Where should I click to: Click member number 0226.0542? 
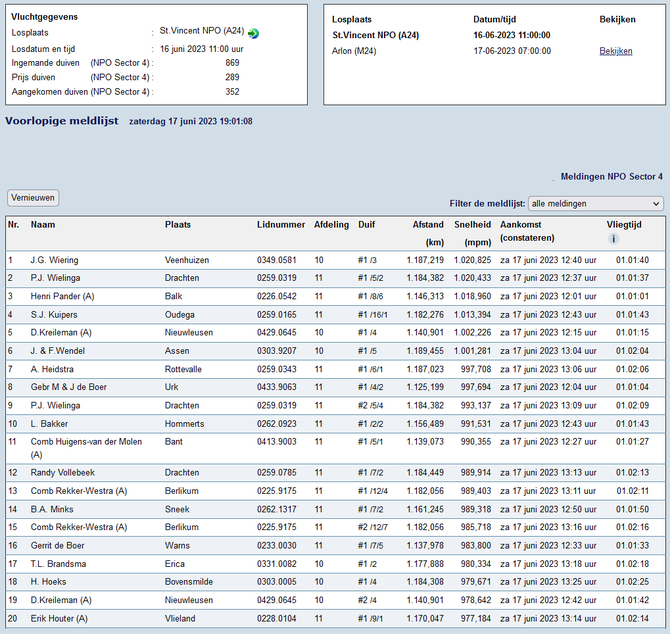[276, 296]
